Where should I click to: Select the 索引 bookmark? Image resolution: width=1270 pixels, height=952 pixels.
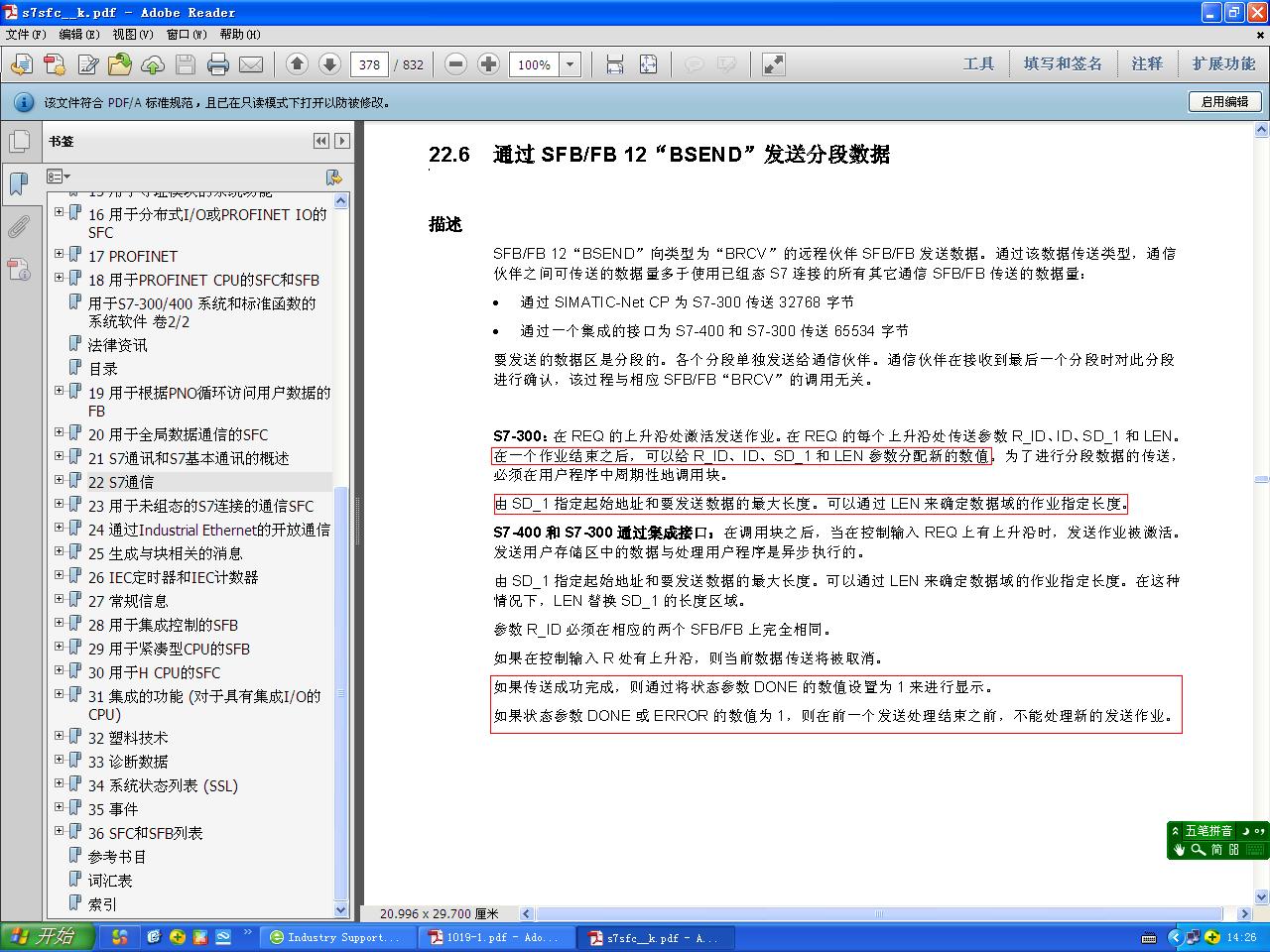coord(102,904)
